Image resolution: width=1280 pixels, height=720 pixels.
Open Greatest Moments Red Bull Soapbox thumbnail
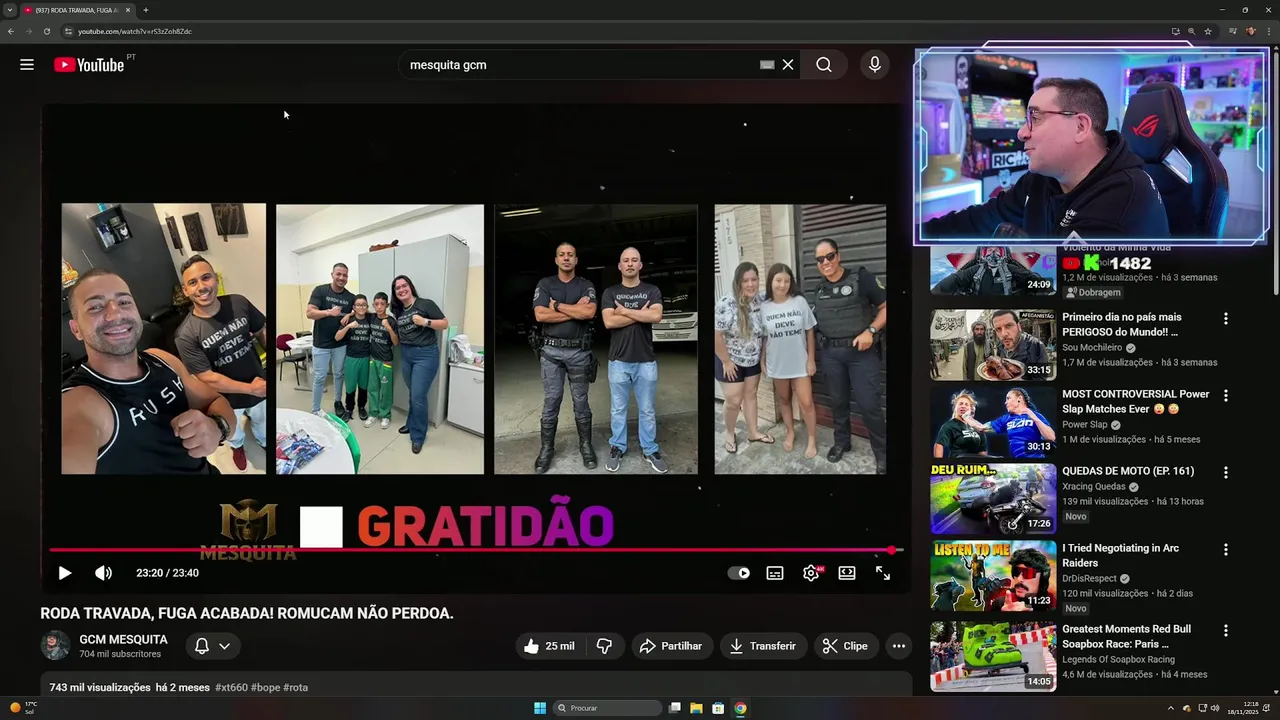click(993, 657)
